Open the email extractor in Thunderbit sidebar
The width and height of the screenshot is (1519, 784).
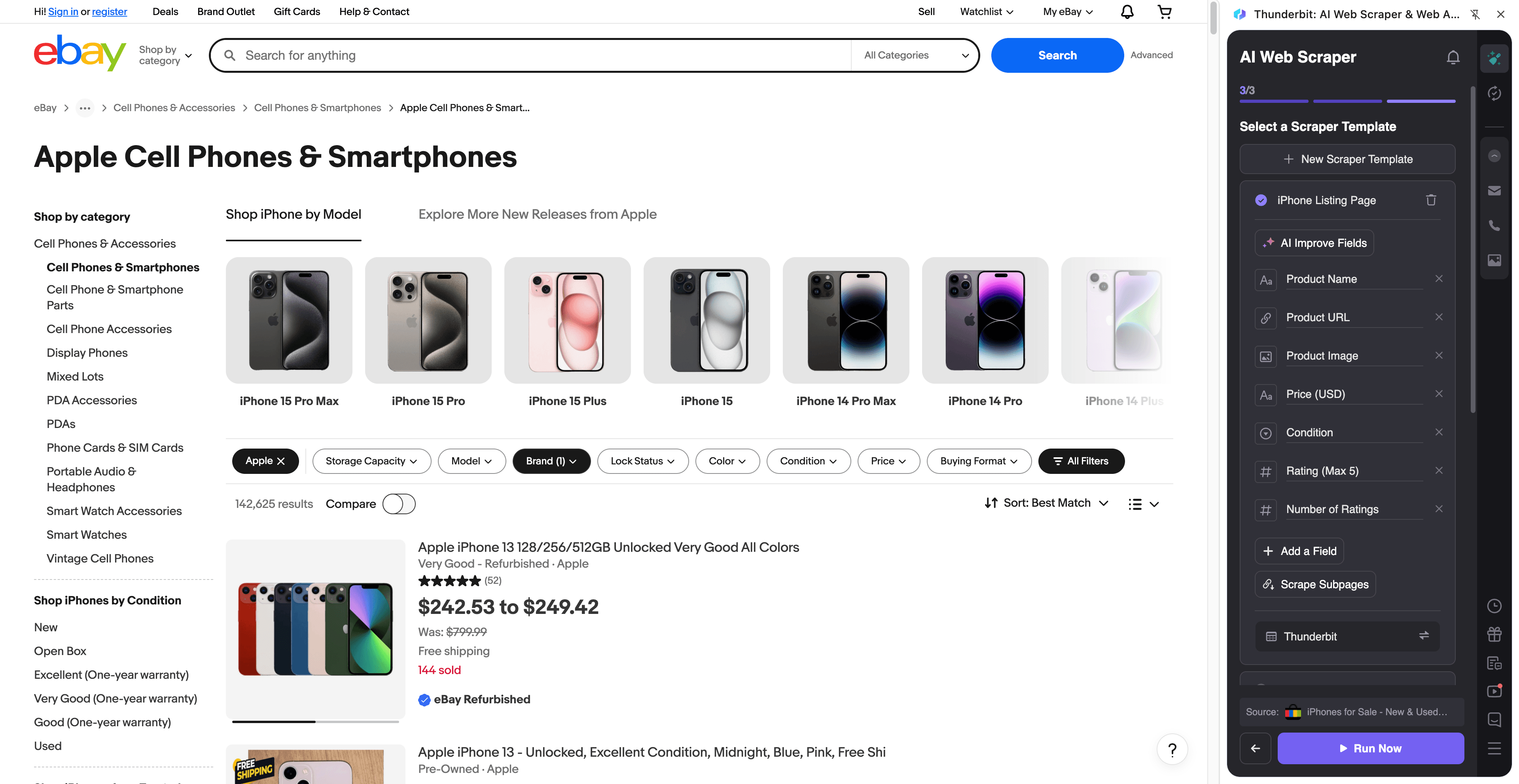click(1494, 190)
